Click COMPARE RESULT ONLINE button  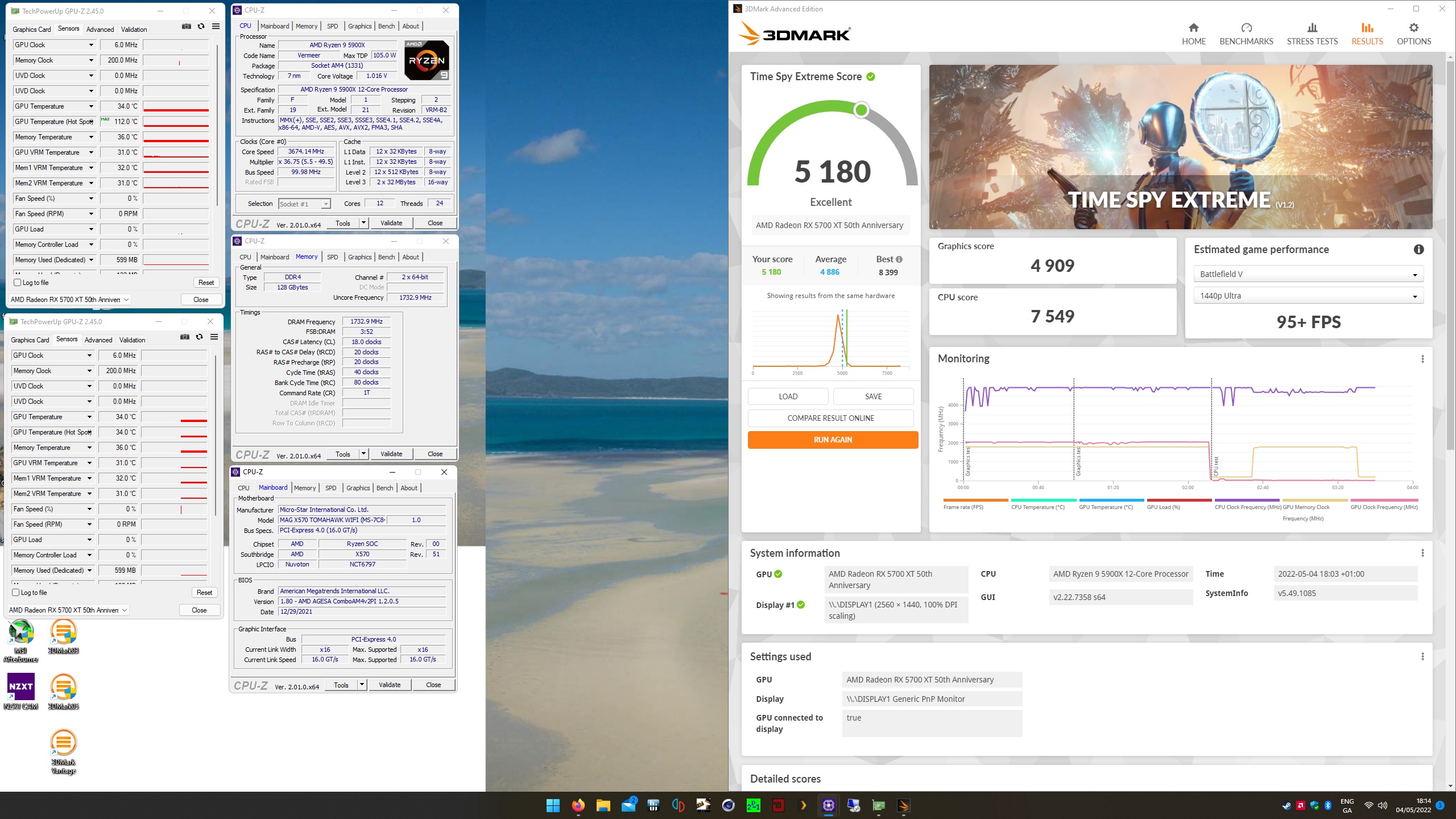(830, 418)
